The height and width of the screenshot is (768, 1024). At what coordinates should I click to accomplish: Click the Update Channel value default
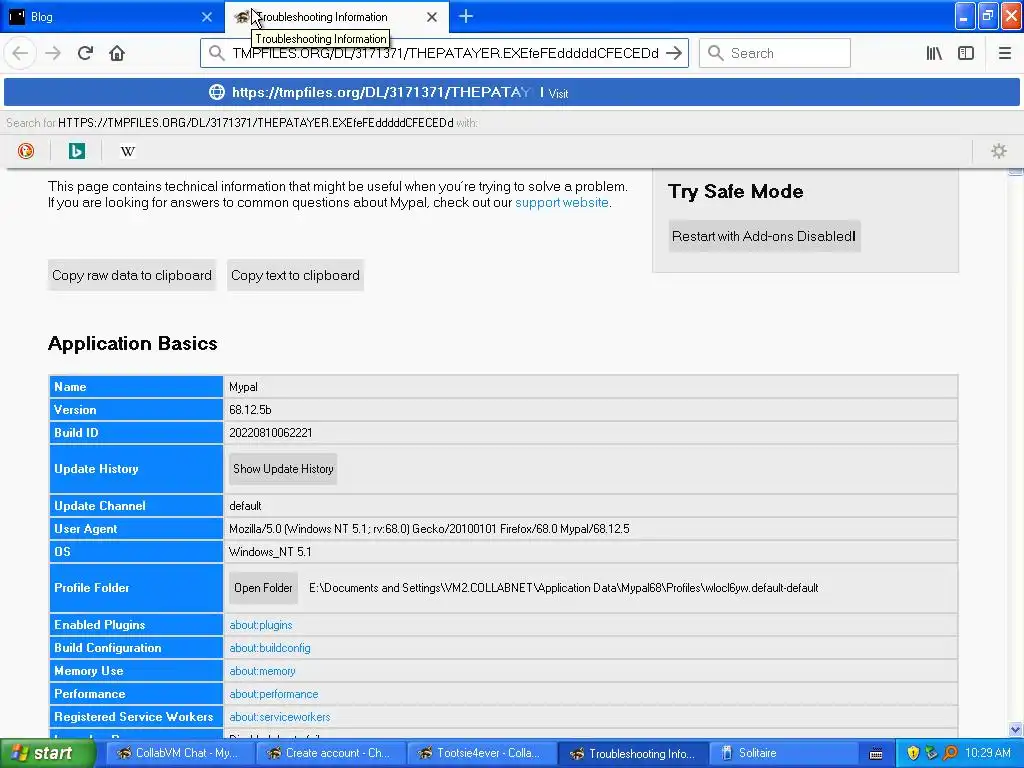point(245,505)
